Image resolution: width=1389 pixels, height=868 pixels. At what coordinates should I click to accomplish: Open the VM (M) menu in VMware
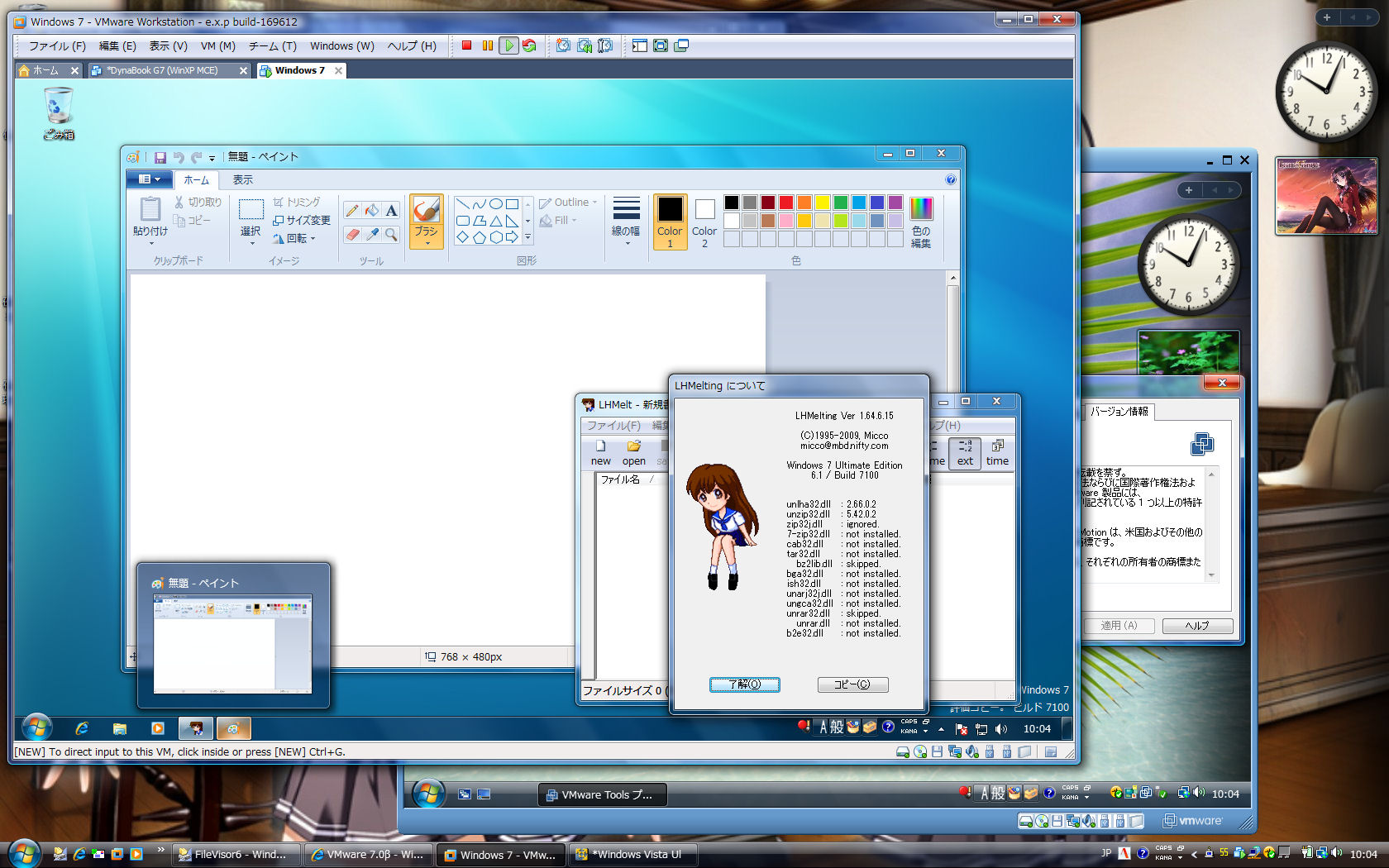[x=218, y=46]
